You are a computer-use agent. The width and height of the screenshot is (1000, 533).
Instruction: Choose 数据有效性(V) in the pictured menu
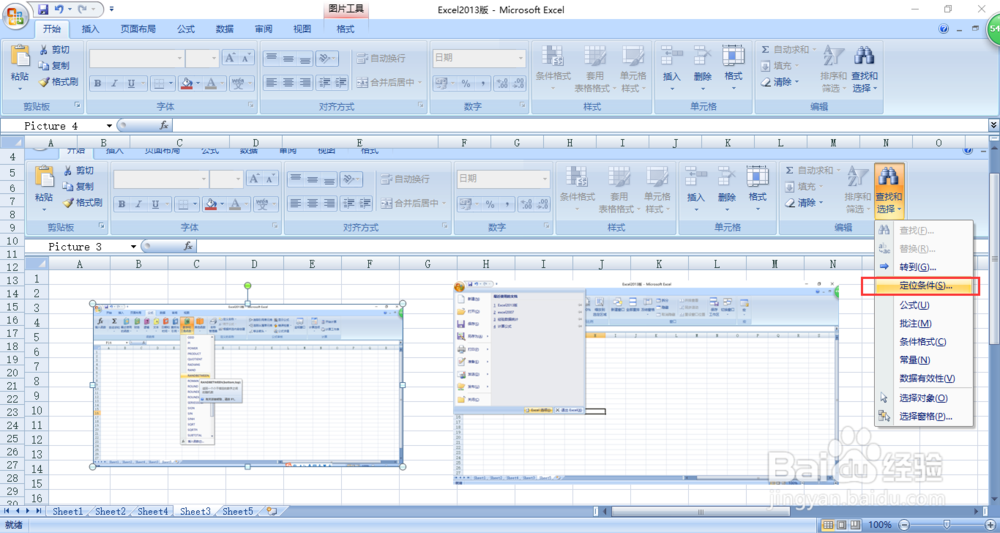pos(927,378)
